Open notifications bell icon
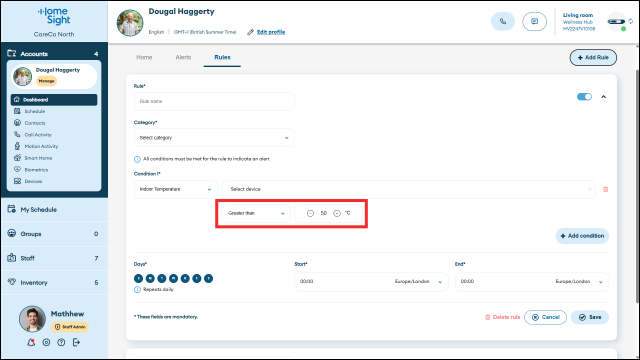640x360 pixels. point(31,342)
